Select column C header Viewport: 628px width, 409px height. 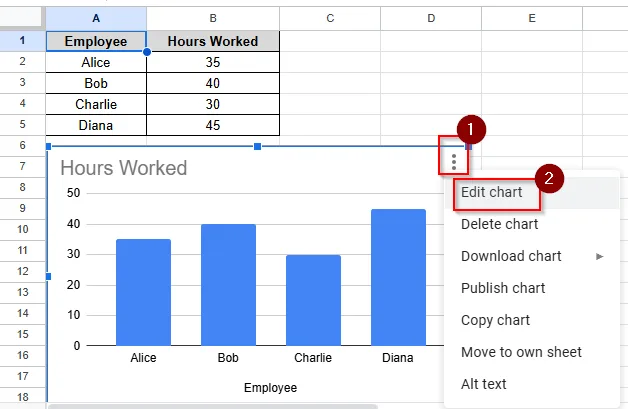330,18
